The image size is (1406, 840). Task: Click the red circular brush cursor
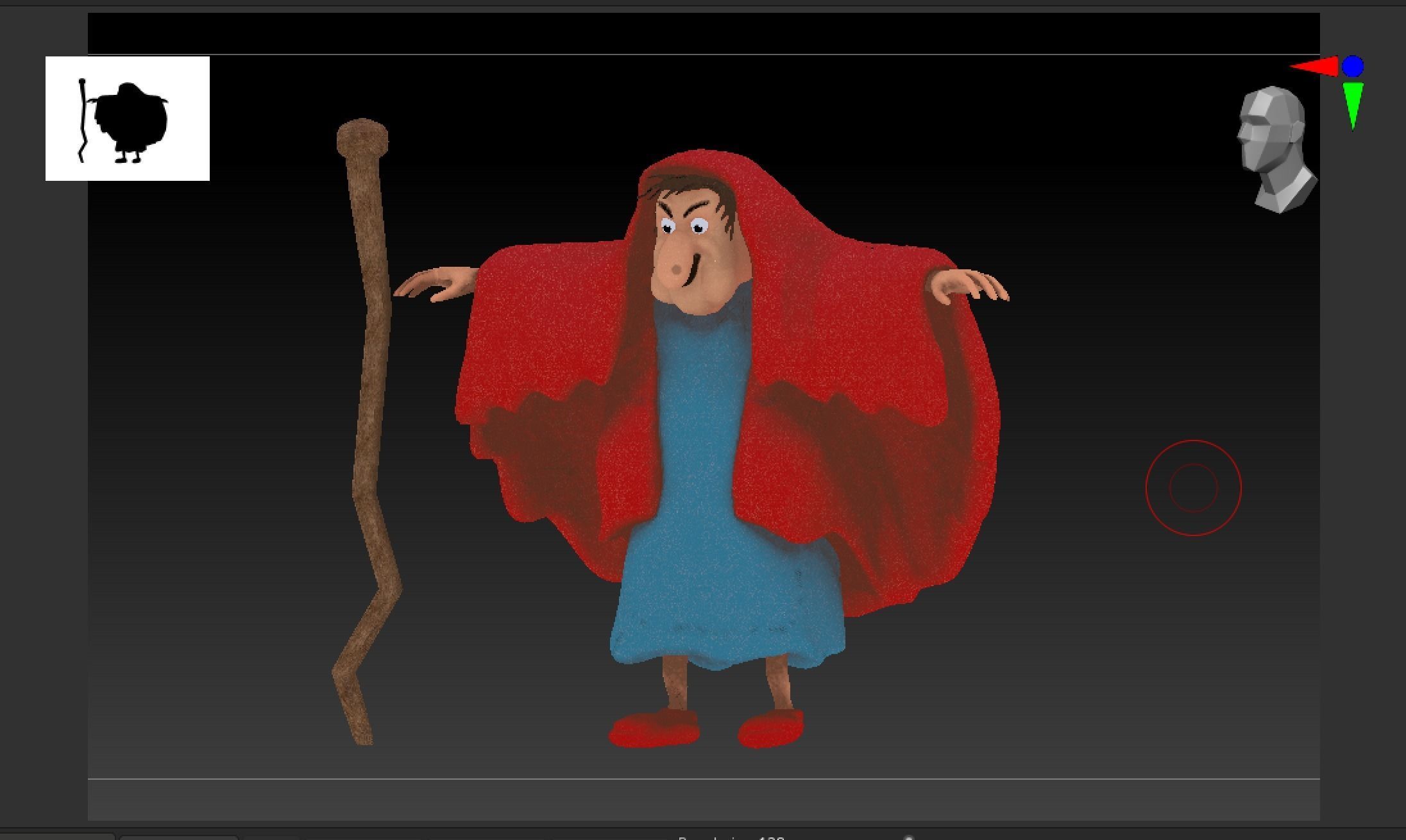(1193, 488)
